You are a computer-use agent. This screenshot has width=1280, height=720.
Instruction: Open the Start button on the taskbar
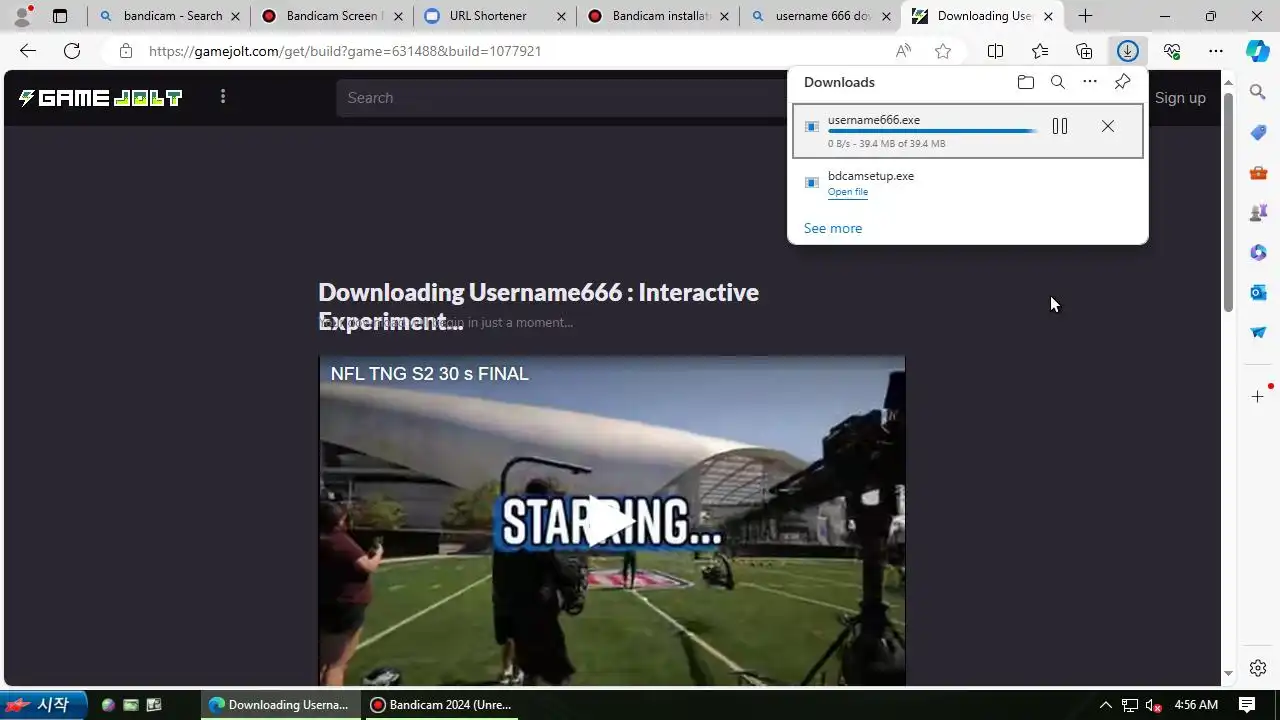click(x=44, y=705)
